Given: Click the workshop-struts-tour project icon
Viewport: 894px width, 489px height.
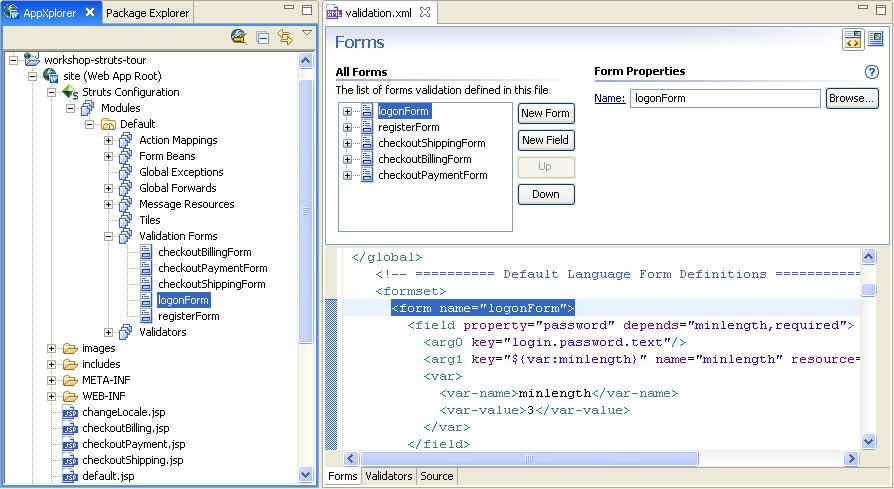Looking at the screenshot, I should [32, 60].
